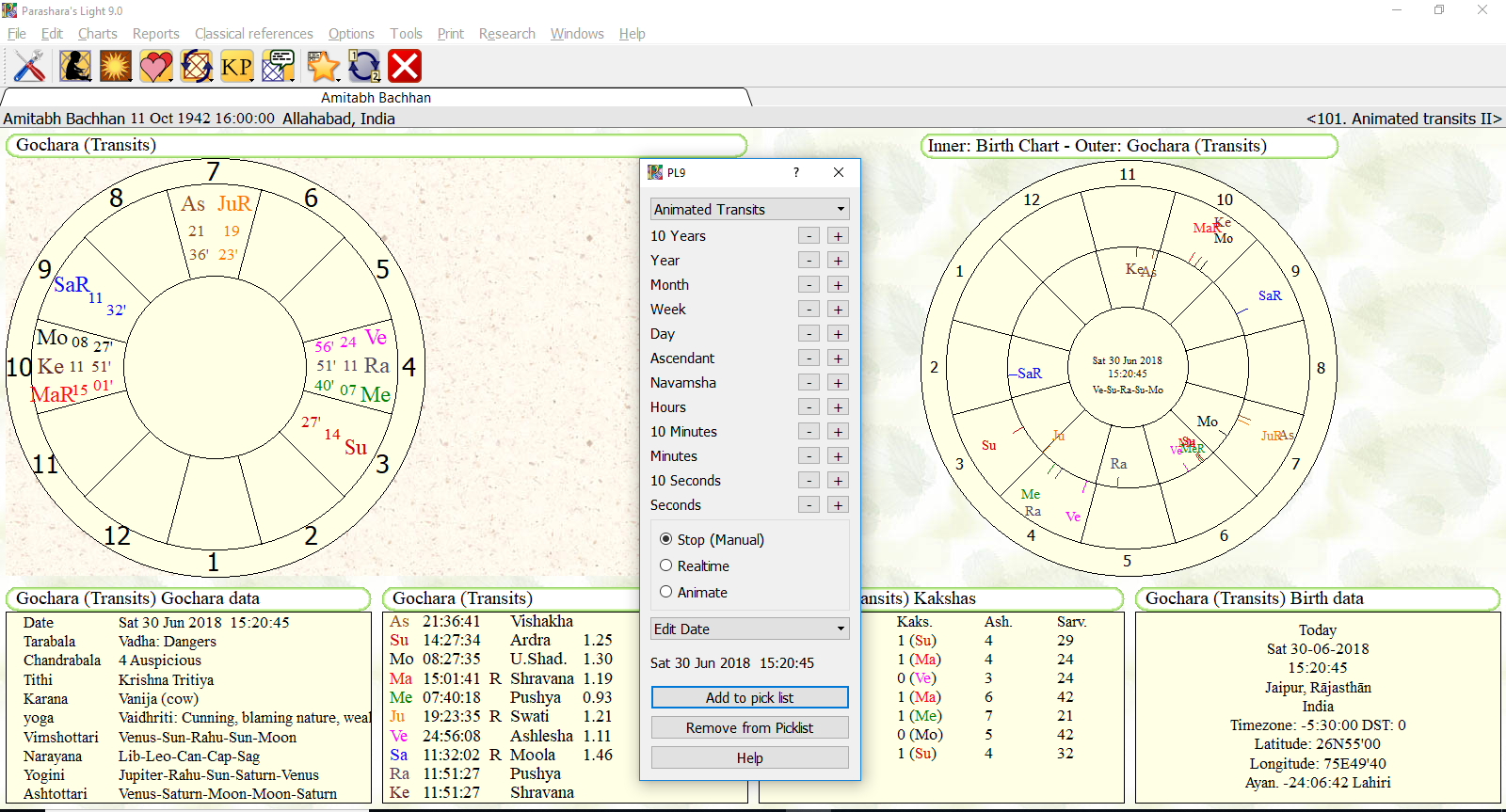Click the Help button in PL9 dialog
Viewport: 1506px width, 812px height.
click(750, 757)
